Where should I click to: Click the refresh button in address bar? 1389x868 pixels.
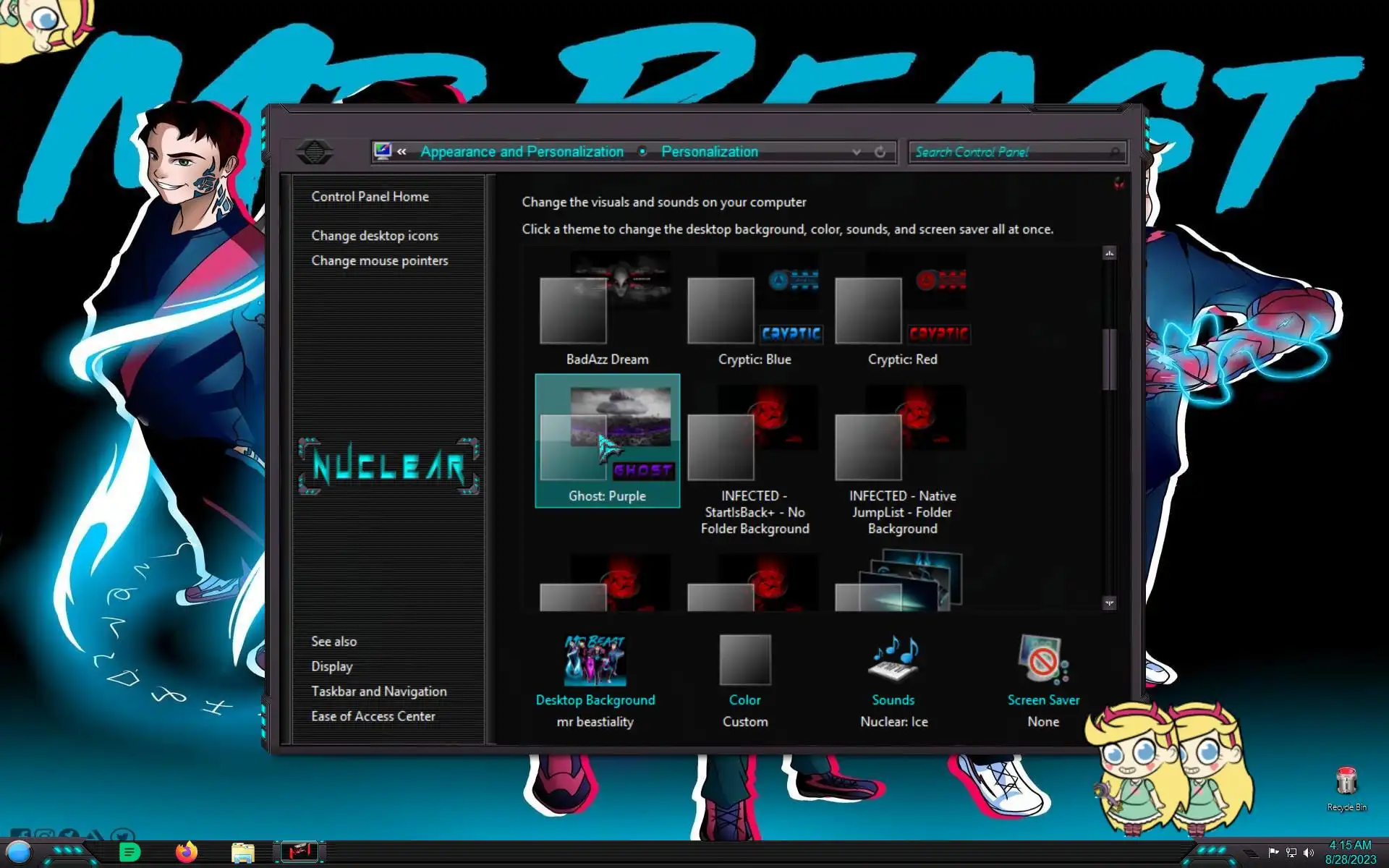click(880, 152)
